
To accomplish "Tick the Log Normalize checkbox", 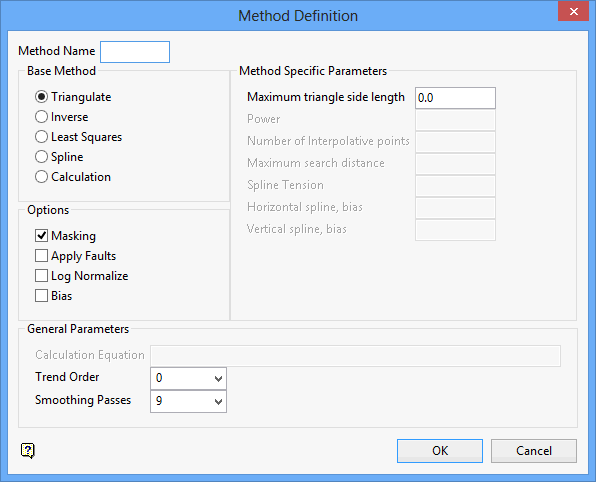I will coord(41,276).
